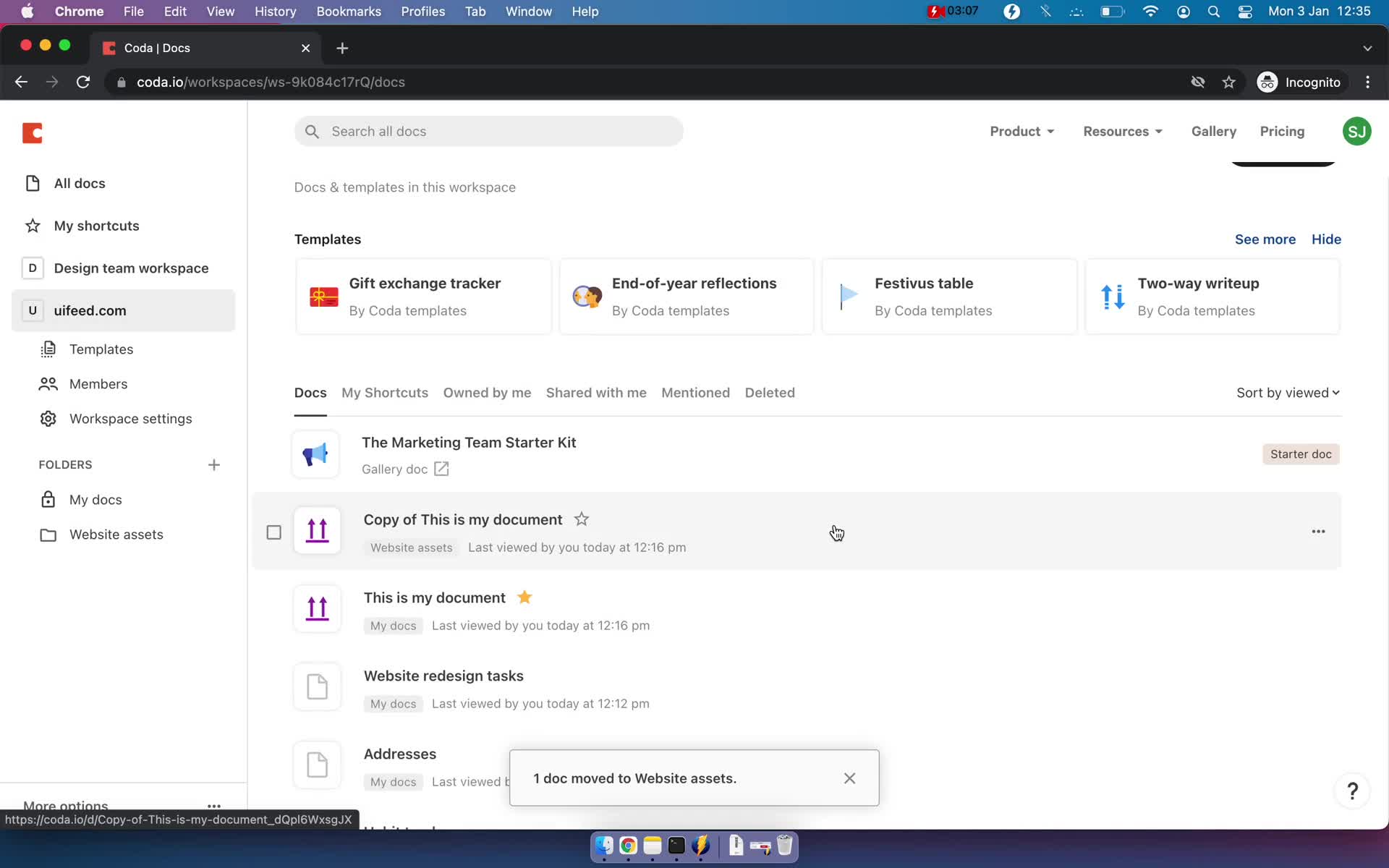Open more actions for Copy of This is my document

[1318, 532]
